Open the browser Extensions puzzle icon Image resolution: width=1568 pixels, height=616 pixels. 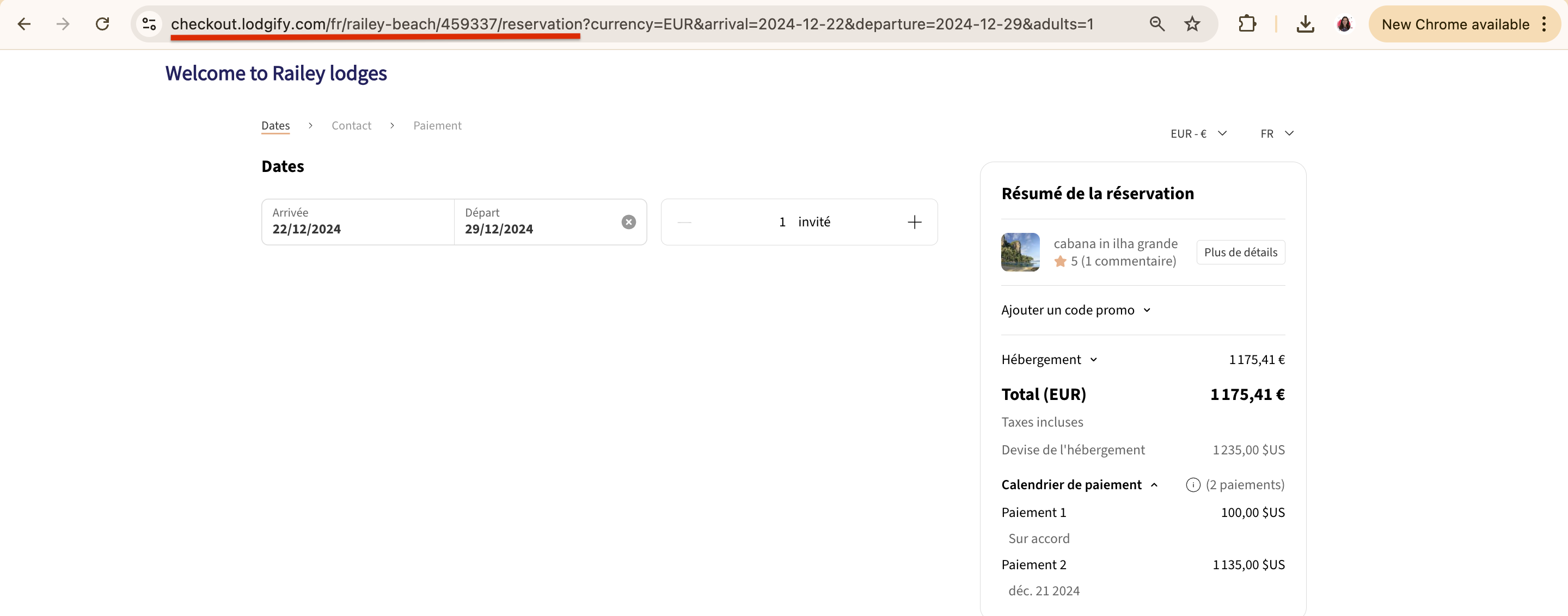(x=1247, y=24)
